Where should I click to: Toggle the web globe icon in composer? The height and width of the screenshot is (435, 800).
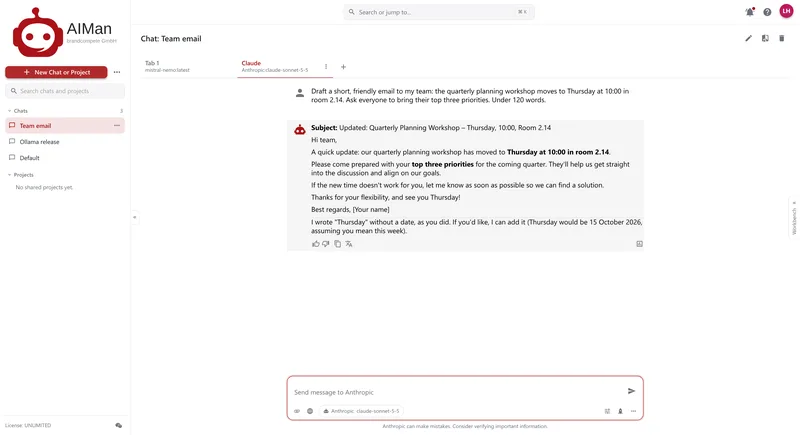[310, 411]
